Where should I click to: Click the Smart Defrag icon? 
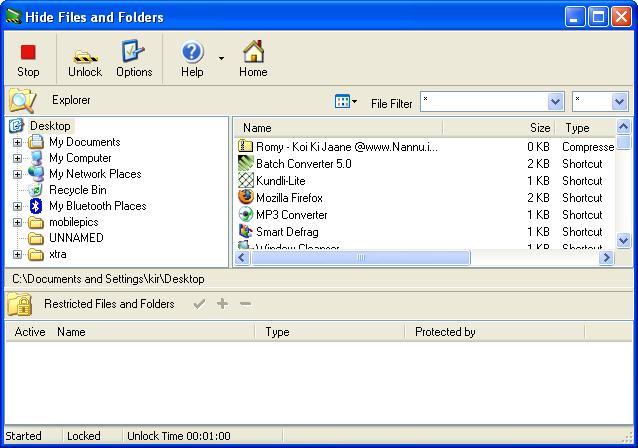(246, 232)
